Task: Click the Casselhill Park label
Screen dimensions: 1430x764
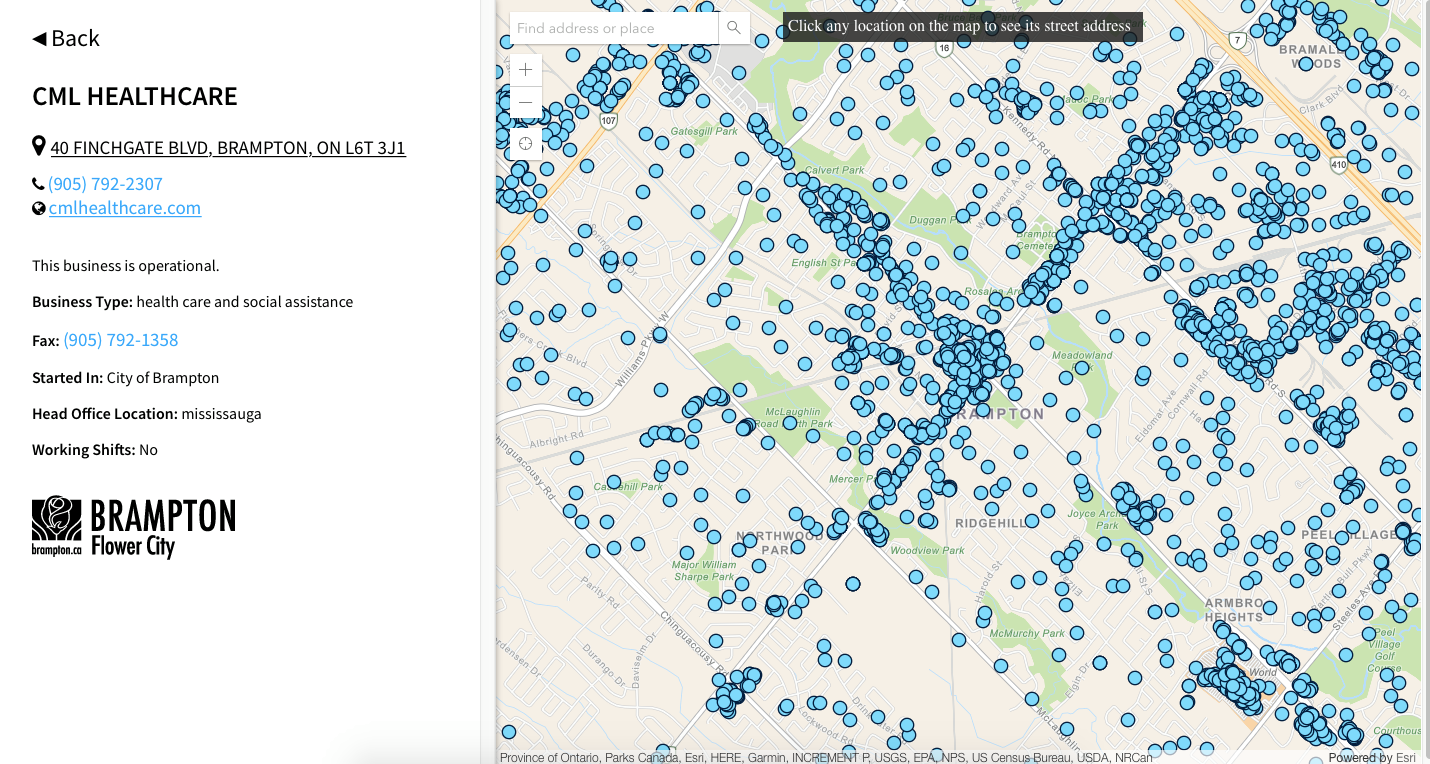Action: 629,487
